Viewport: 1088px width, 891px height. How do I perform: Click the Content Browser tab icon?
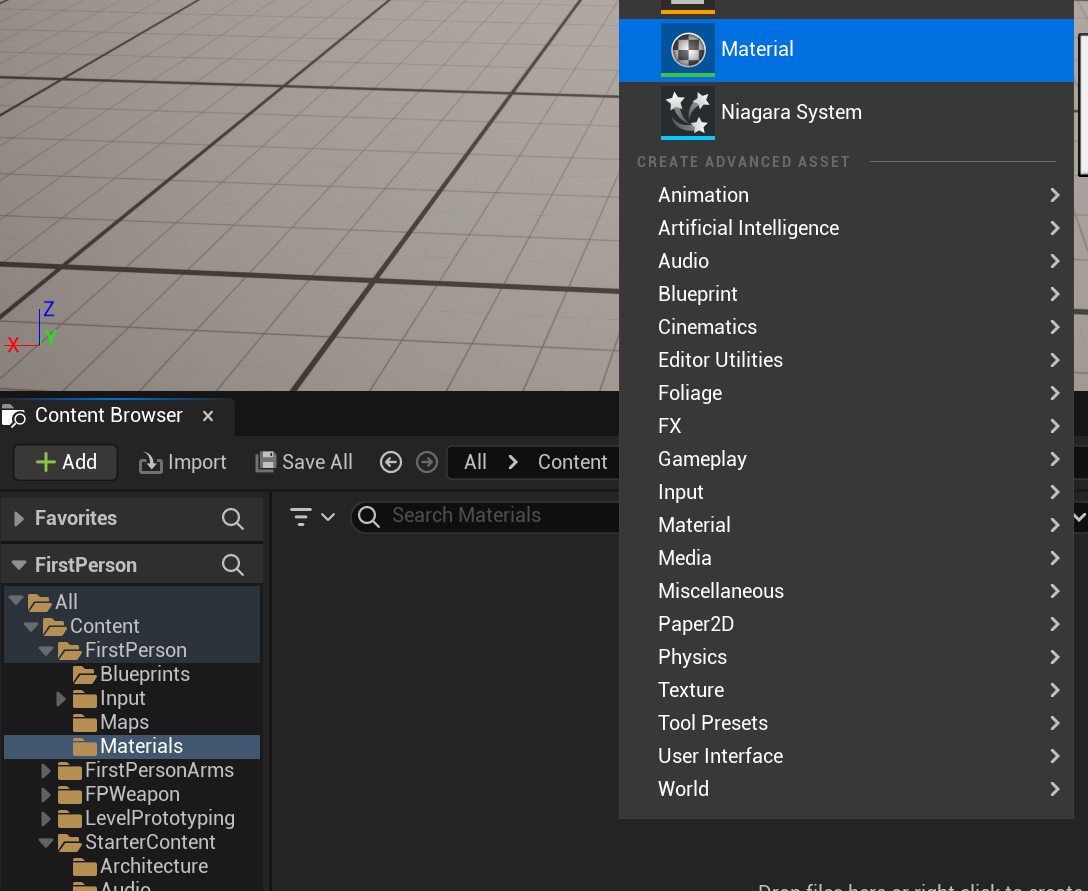[14, 416]
